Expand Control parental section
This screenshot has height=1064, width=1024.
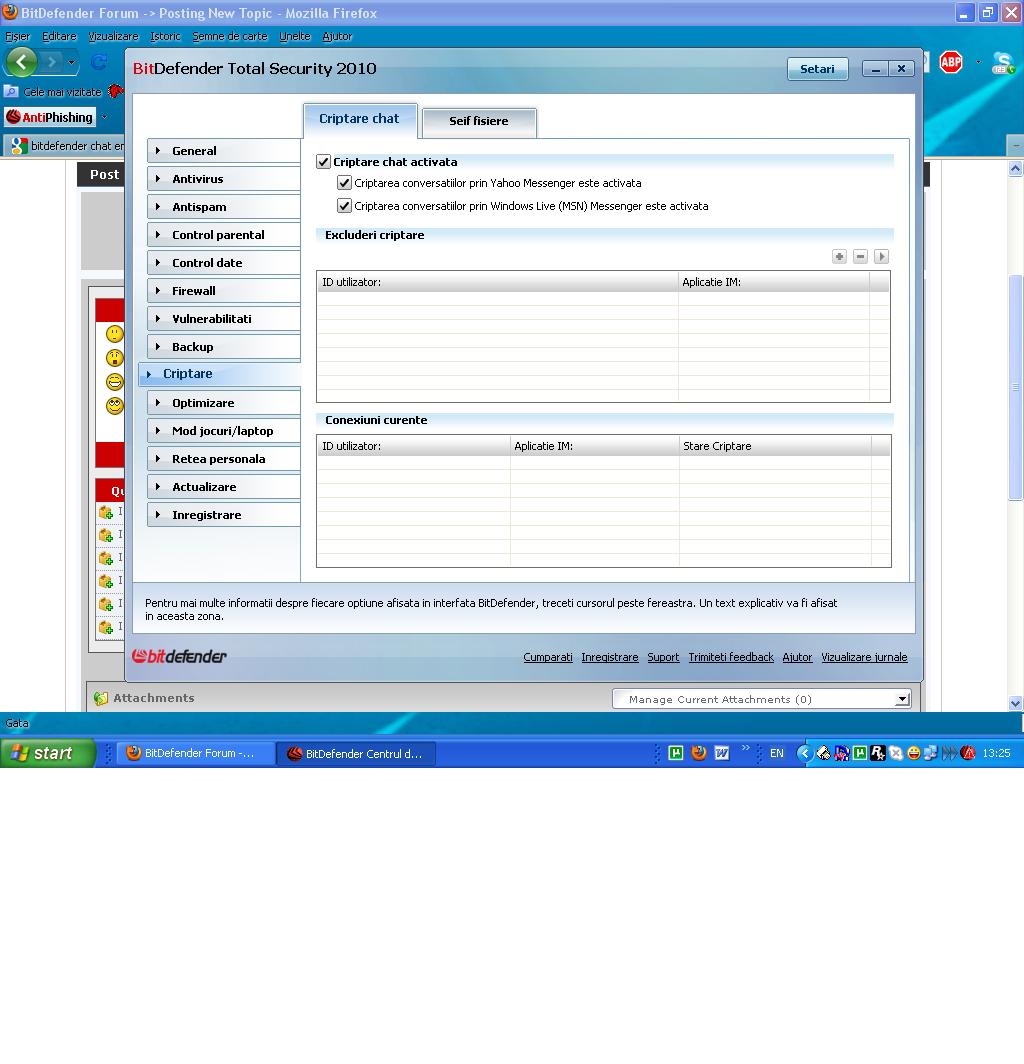(224, 235)
